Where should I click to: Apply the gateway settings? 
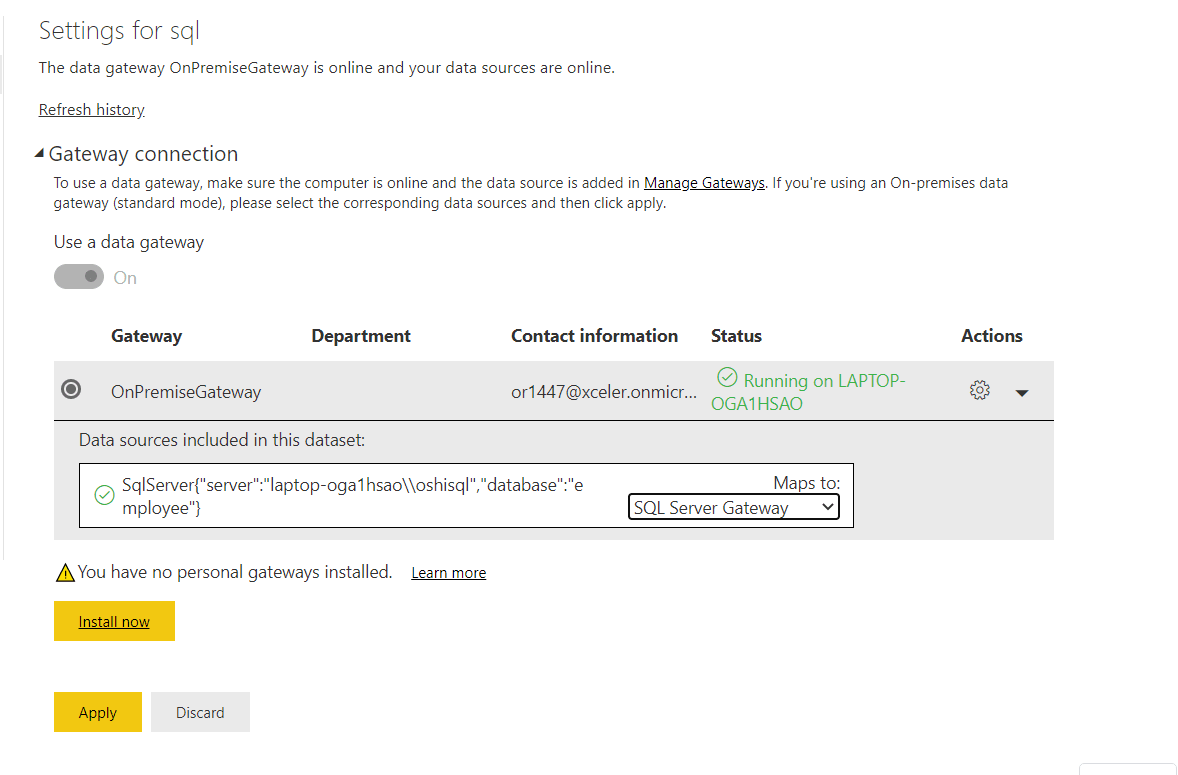[x=97, y=712]
